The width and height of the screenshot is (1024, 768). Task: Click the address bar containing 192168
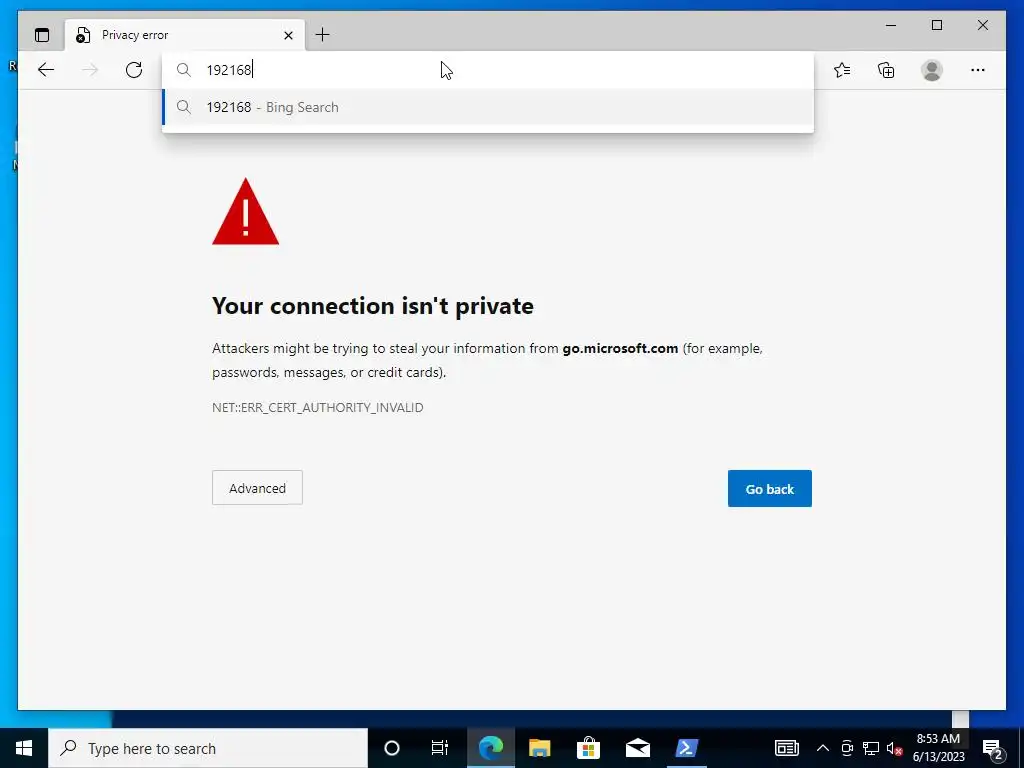(488, 70)
